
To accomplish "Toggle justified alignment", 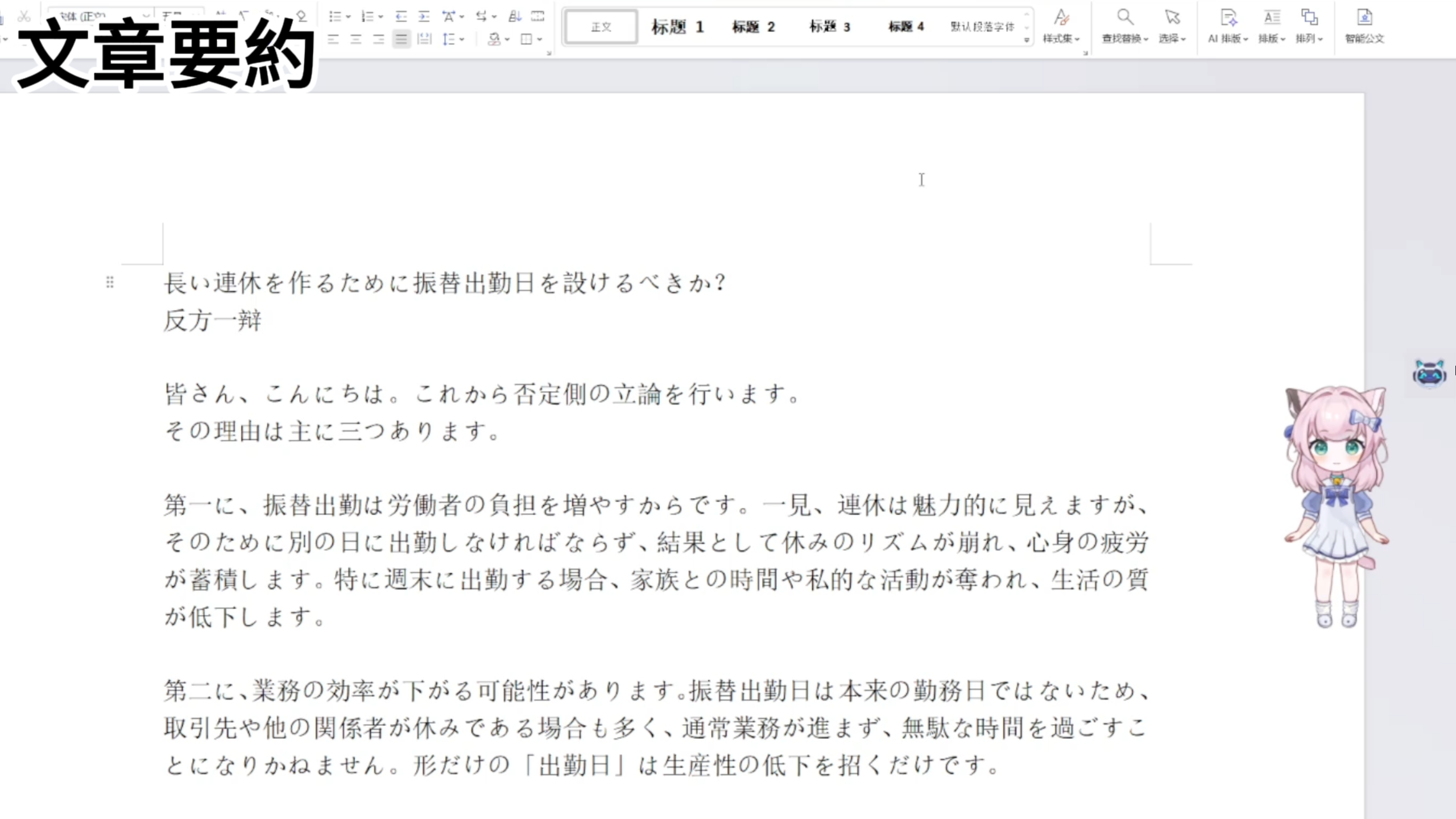I will [x=402, y=39].
